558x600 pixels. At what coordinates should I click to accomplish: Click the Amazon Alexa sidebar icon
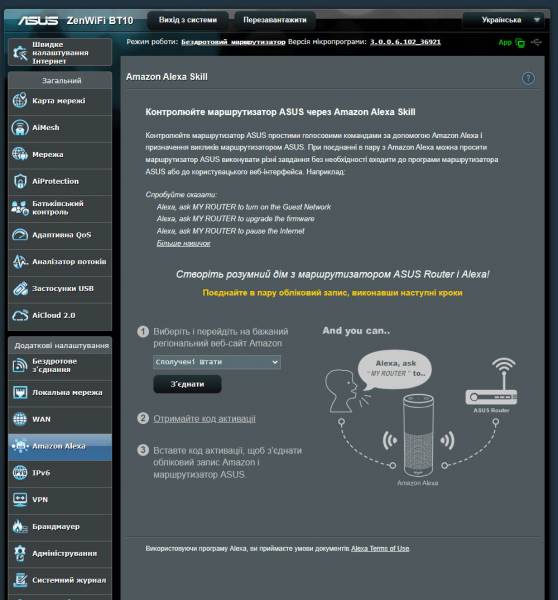pos(20,446)
